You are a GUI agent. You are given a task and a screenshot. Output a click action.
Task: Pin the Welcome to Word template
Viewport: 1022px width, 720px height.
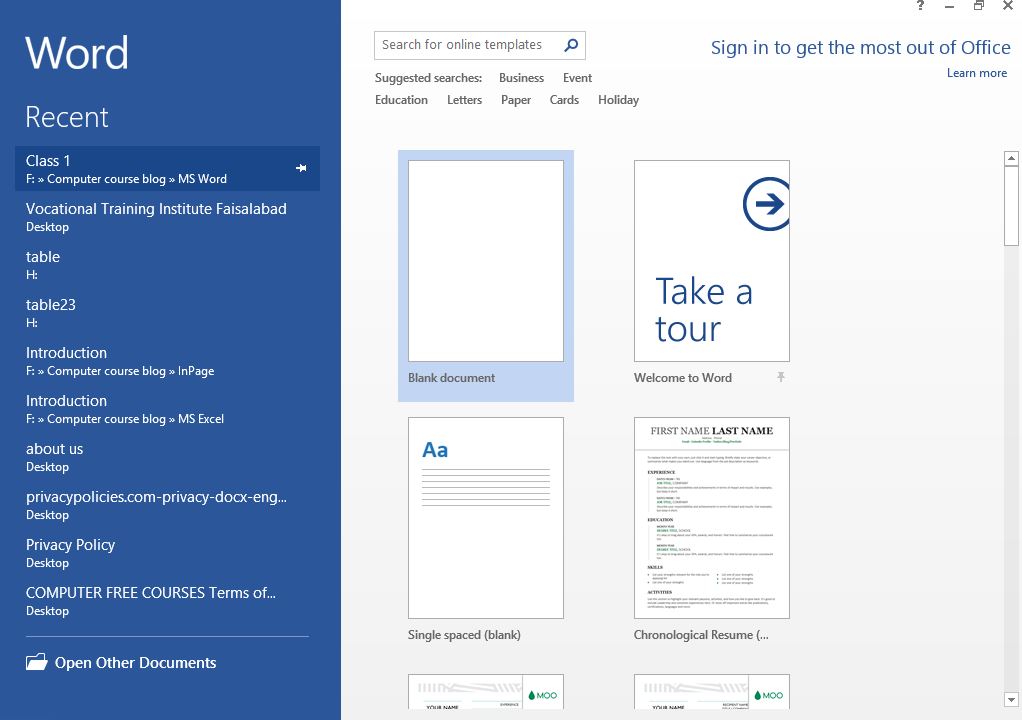pos(781,377)
